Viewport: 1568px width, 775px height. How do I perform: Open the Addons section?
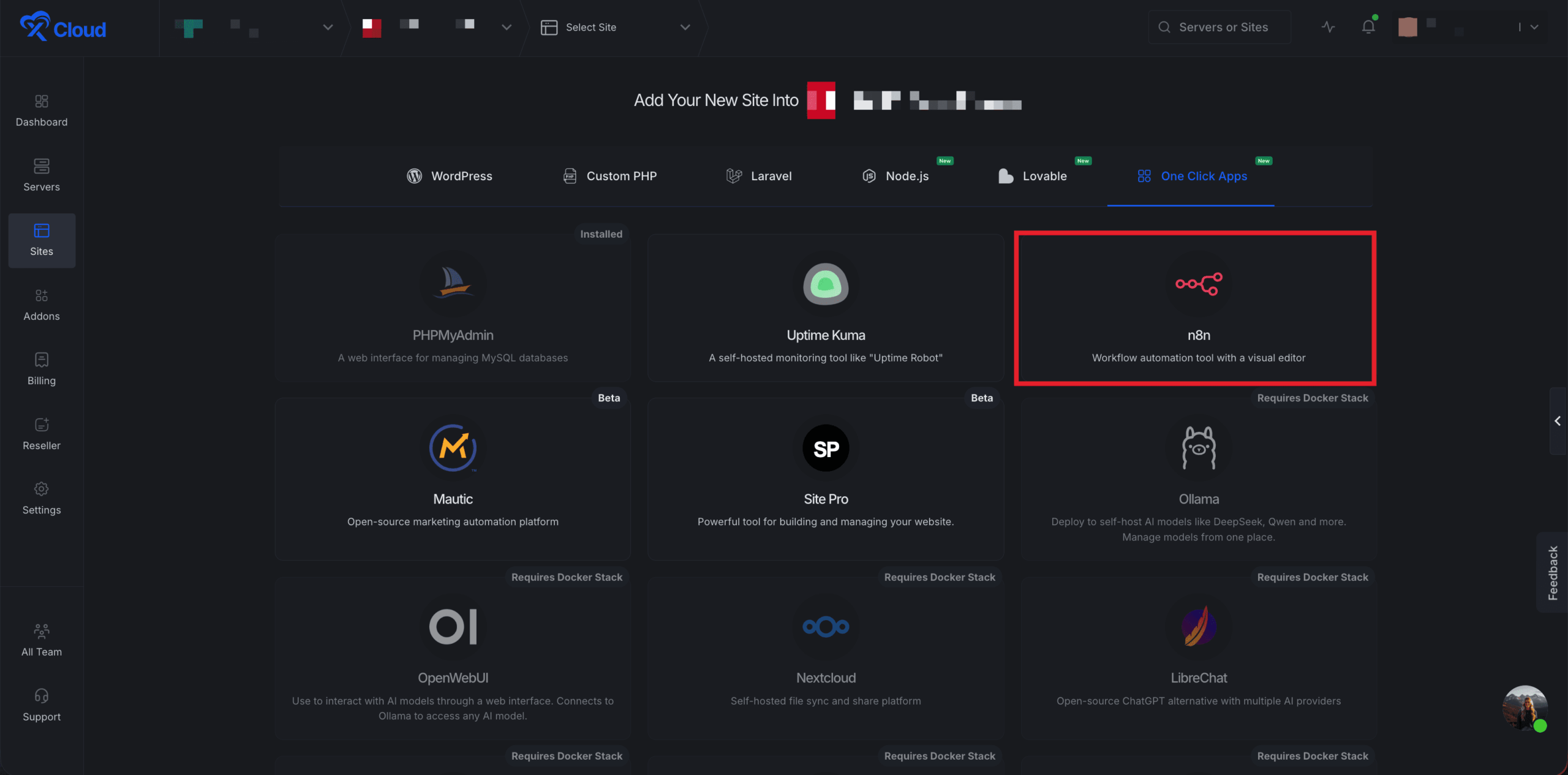click(41, 304)
